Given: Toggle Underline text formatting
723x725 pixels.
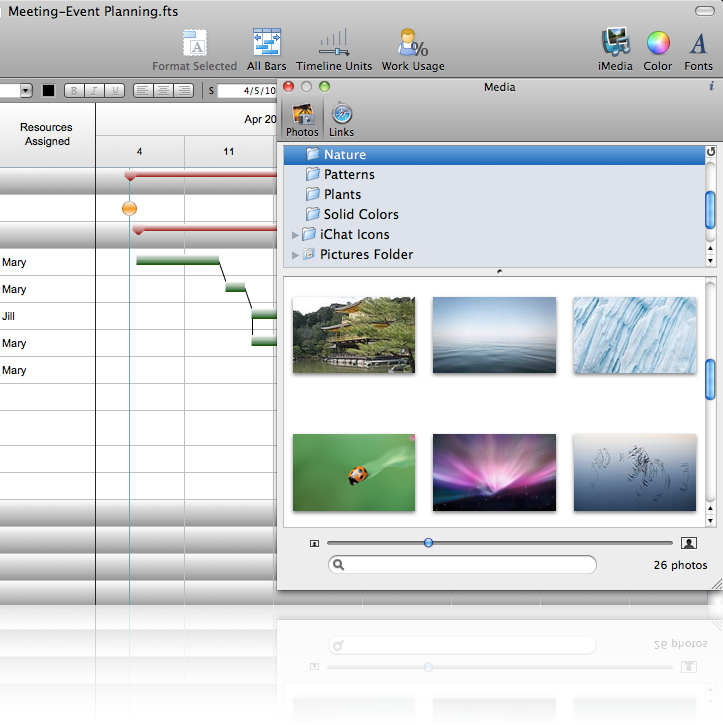Looking at the screenshot, I should (x=115, y=91).
